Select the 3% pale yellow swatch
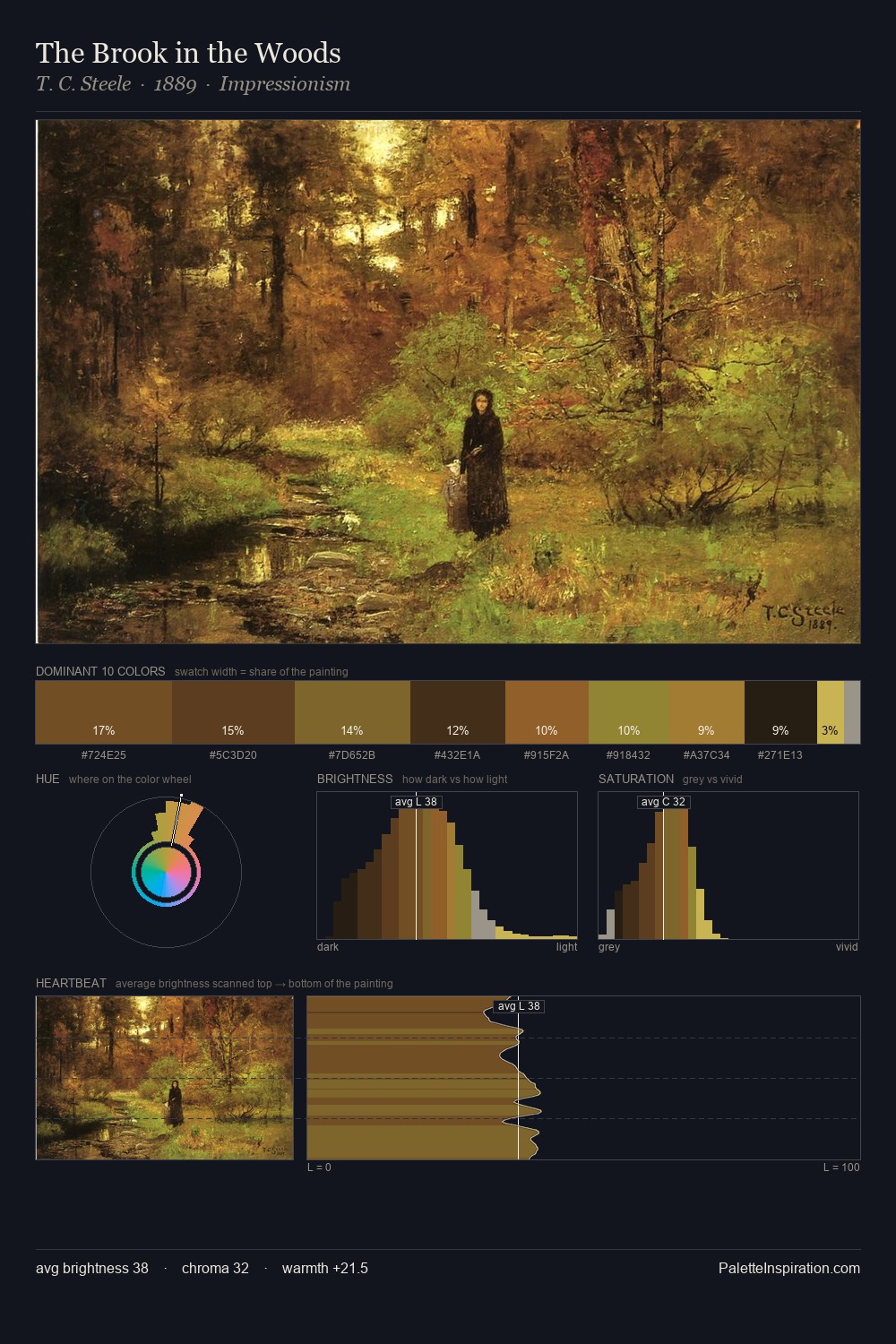 (x=831, y=712)
